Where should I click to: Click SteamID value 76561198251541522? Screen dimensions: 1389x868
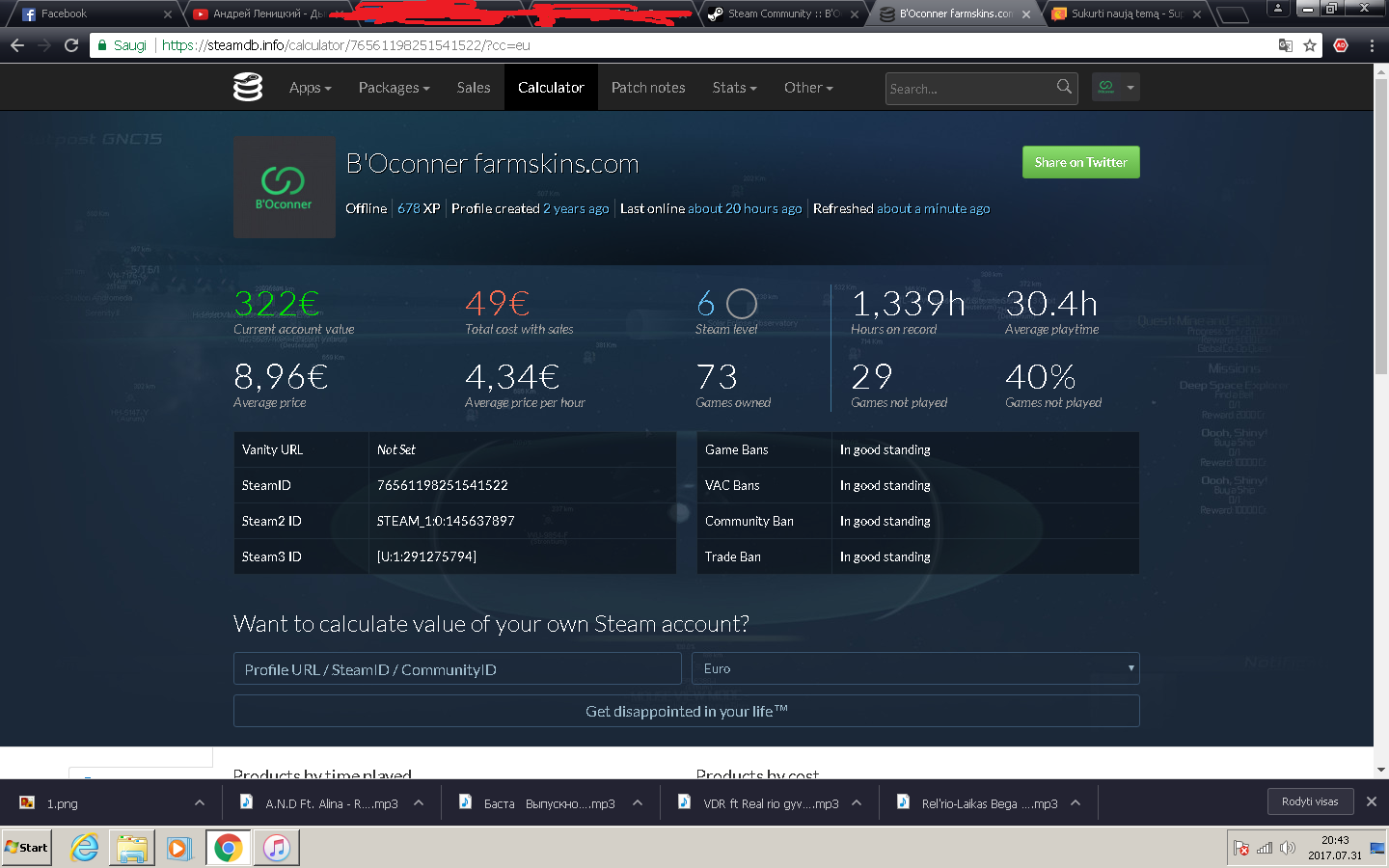point(442,485)
